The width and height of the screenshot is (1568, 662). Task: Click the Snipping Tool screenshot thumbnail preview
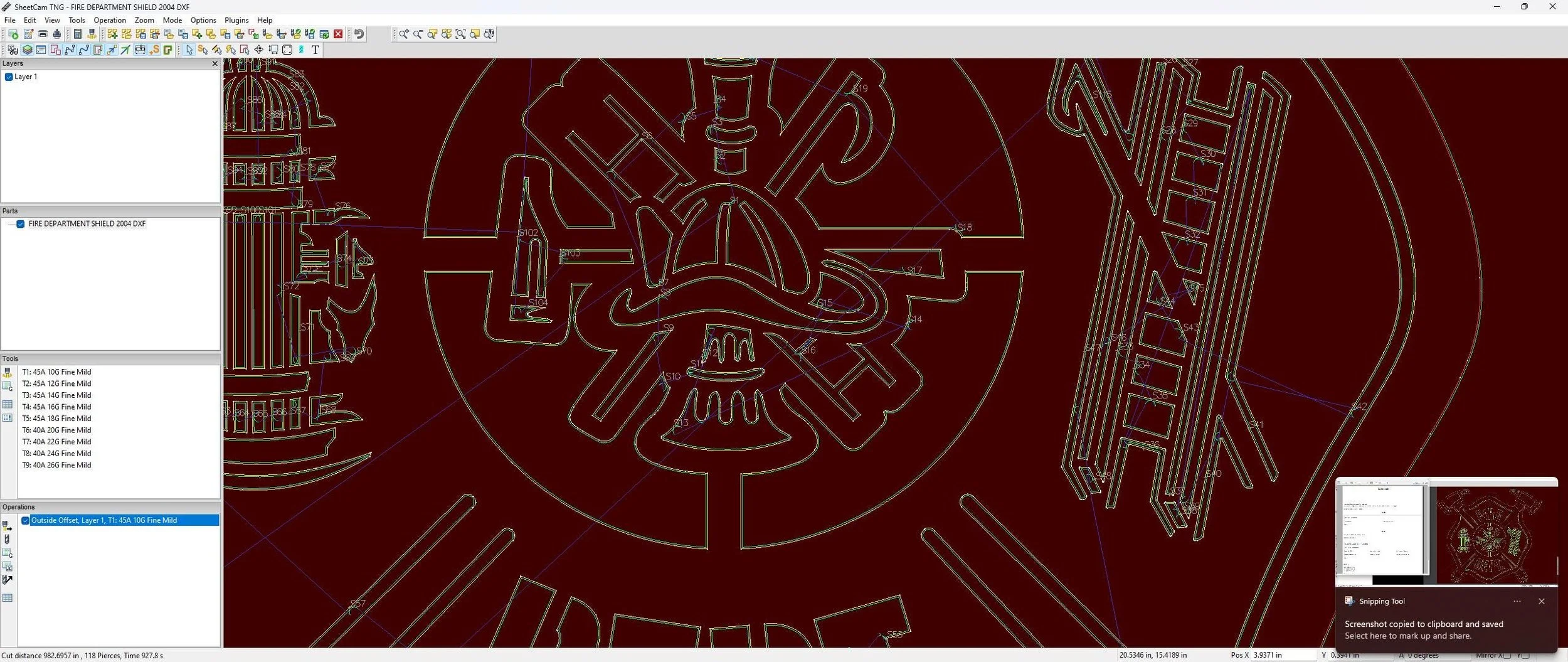tap(1446, 531)
